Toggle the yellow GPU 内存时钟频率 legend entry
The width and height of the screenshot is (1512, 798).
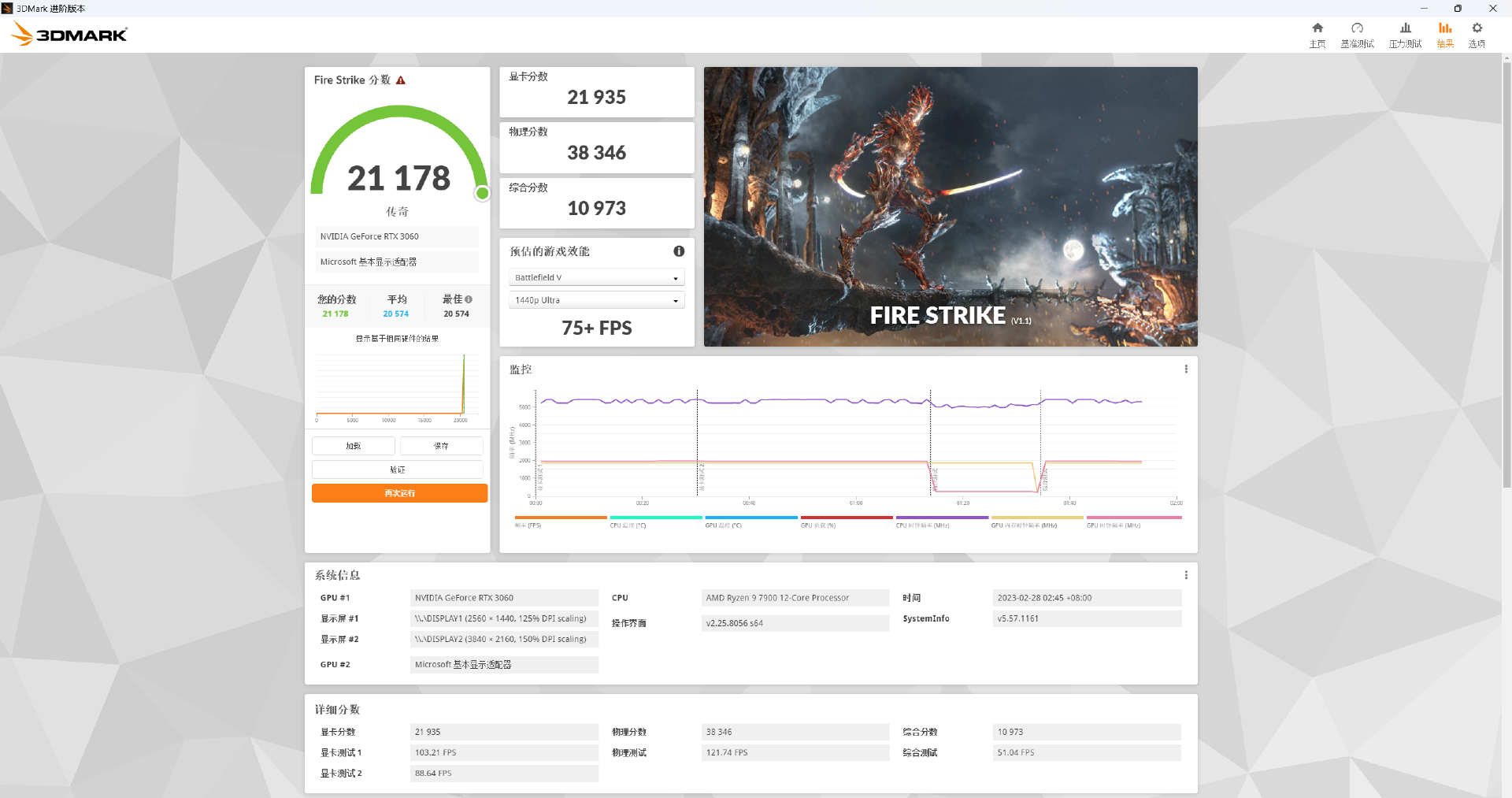(x=1038, y=521)
